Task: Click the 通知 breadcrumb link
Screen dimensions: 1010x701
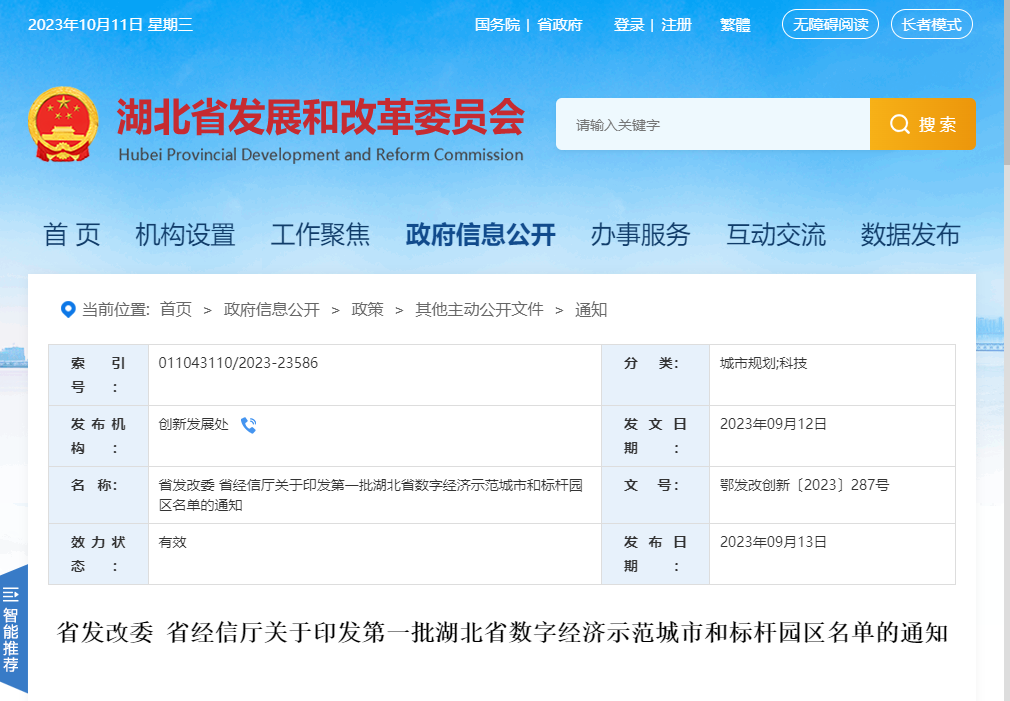Action: (x=591, y=310)
